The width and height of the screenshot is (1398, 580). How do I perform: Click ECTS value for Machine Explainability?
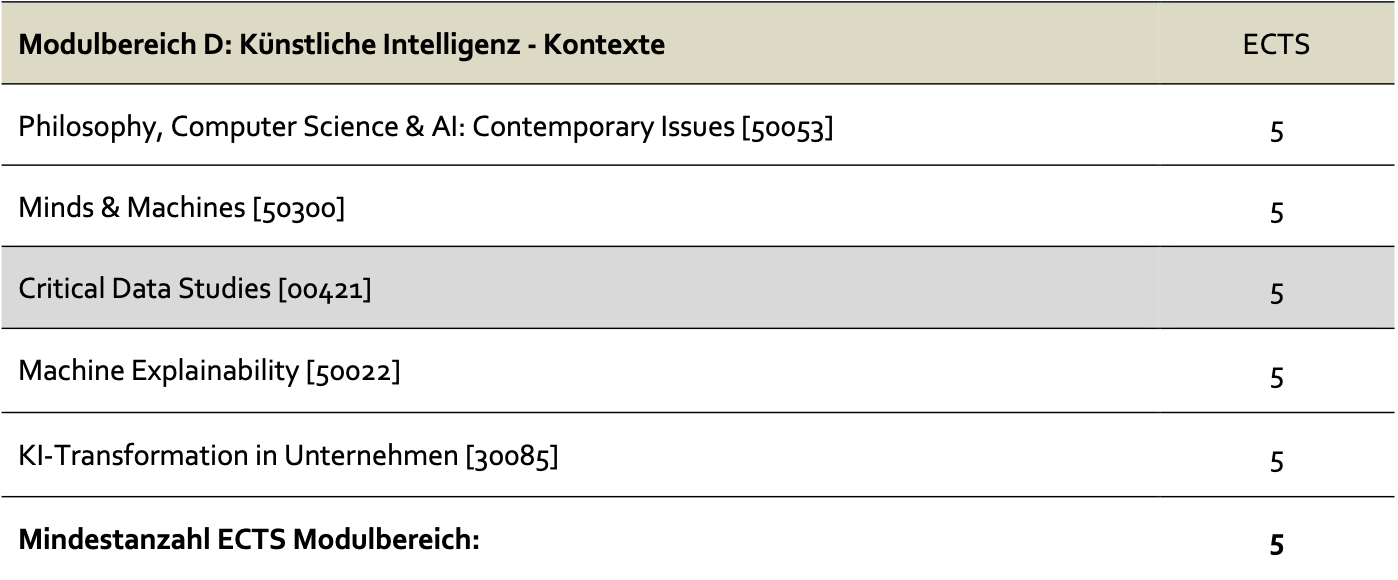pyautogui.click(x=1276, y=377)
